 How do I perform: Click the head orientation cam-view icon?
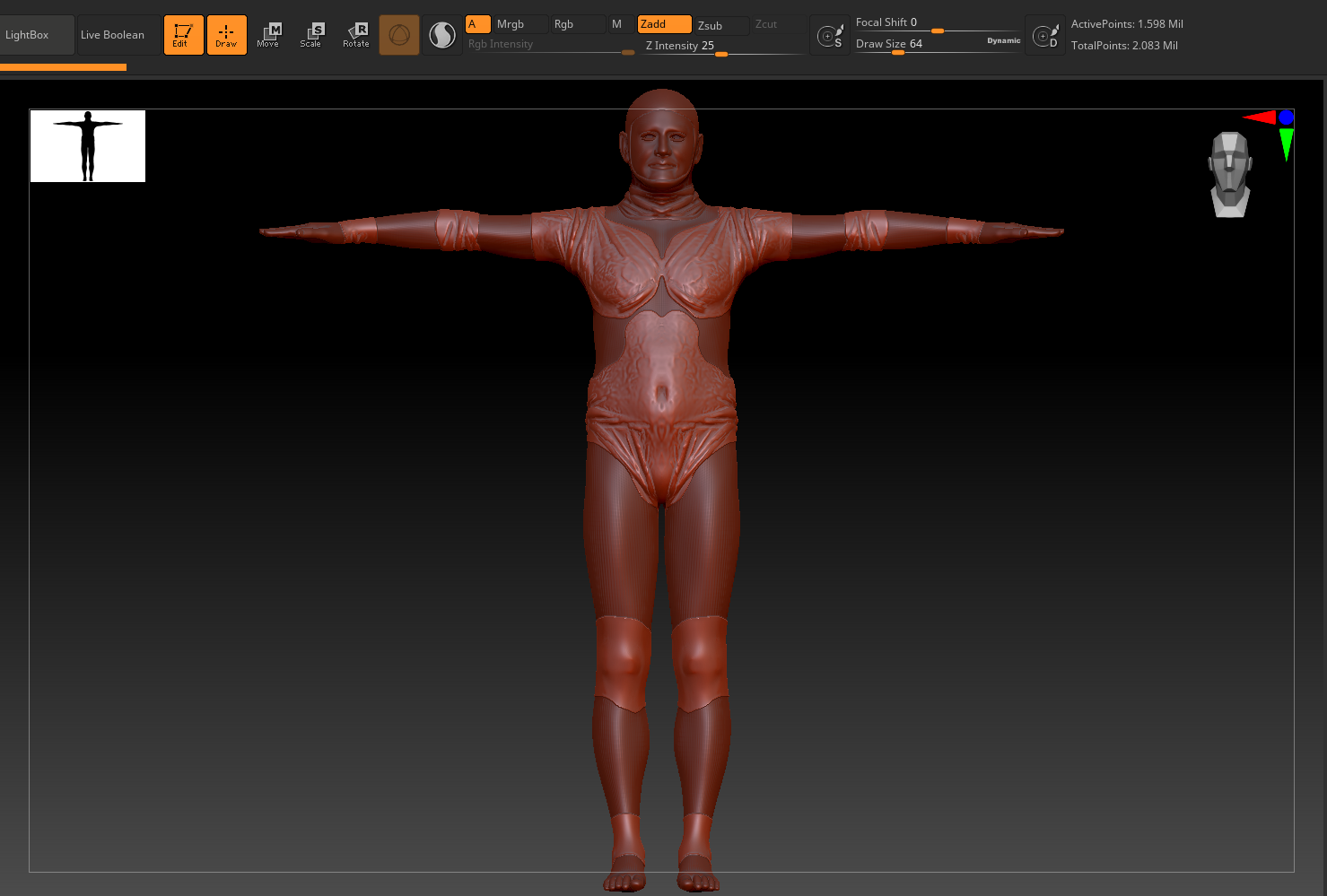click(x=1230, y=175)
